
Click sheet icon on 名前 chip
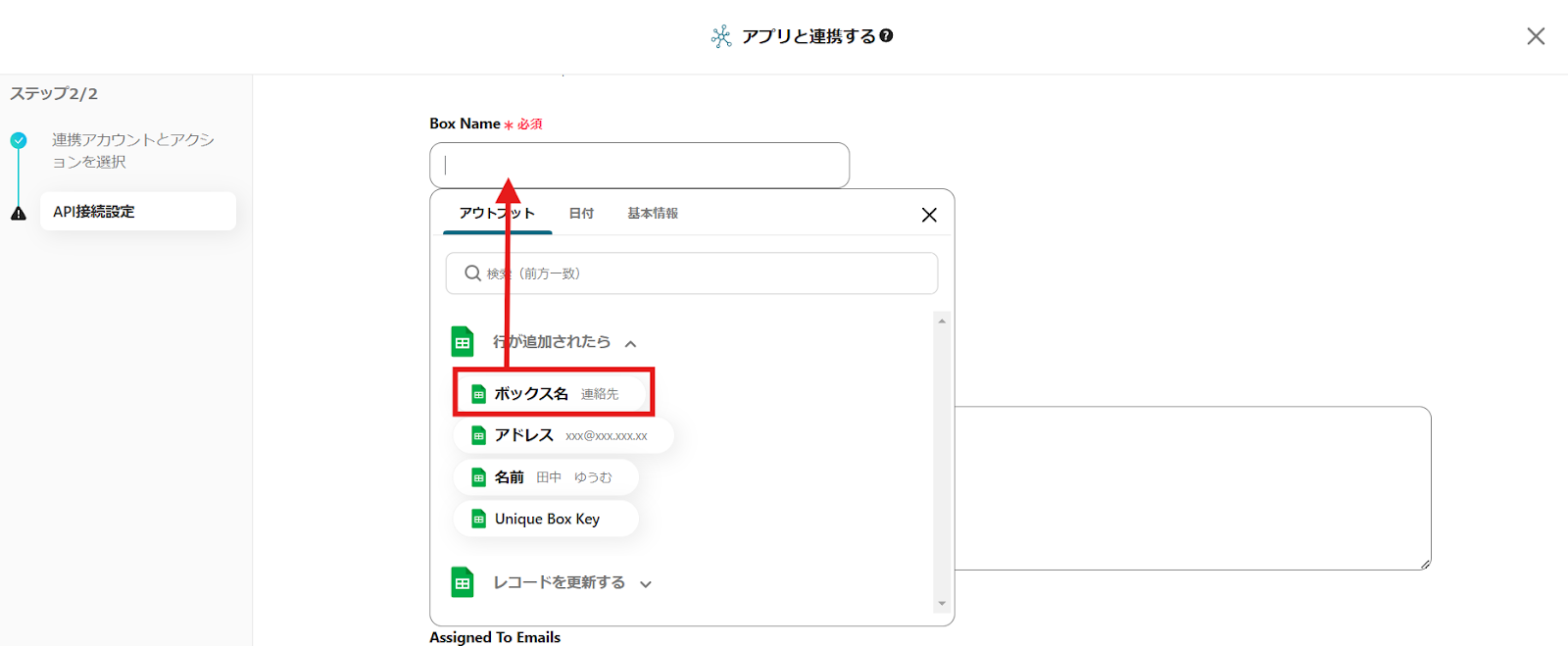point(478,477)
